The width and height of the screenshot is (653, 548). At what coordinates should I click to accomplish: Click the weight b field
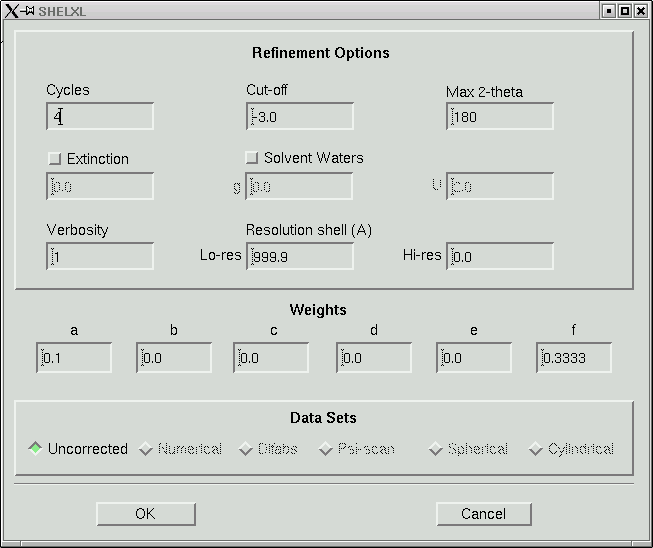[x=174, y=357]
